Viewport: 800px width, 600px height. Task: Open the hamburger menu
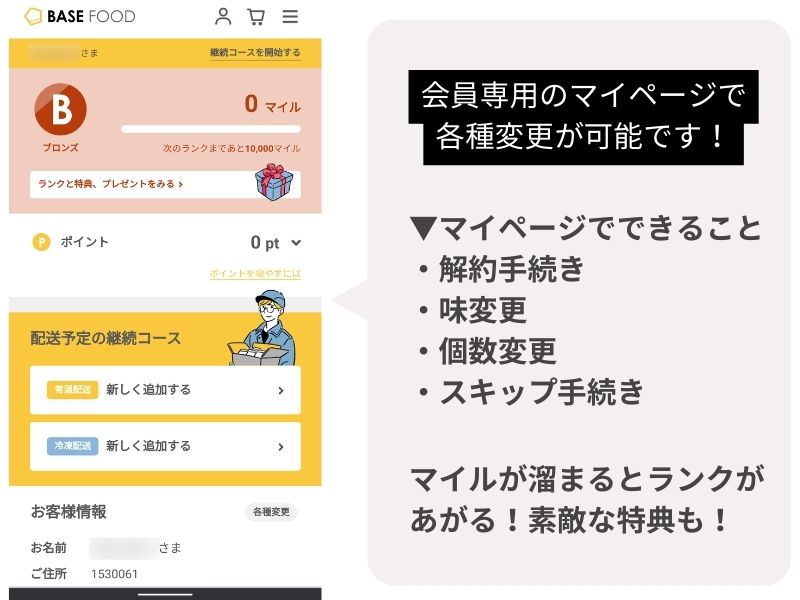point(290,17)
